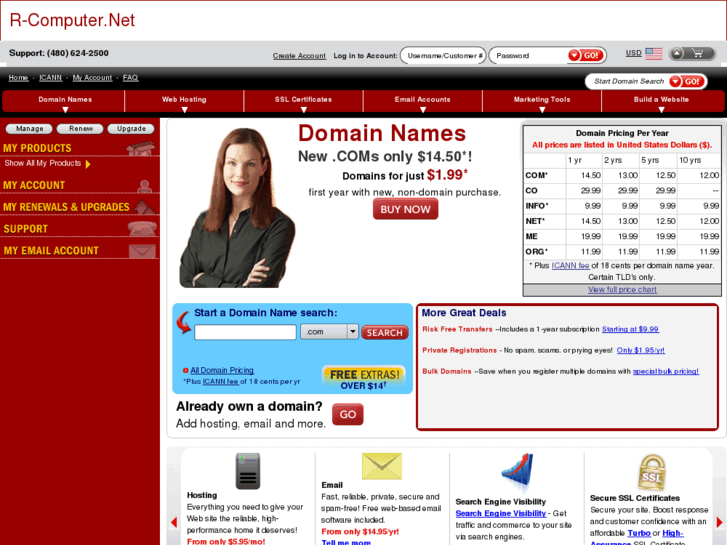
Task: Click the US flag currency icon
Action: tap(654, 54)
